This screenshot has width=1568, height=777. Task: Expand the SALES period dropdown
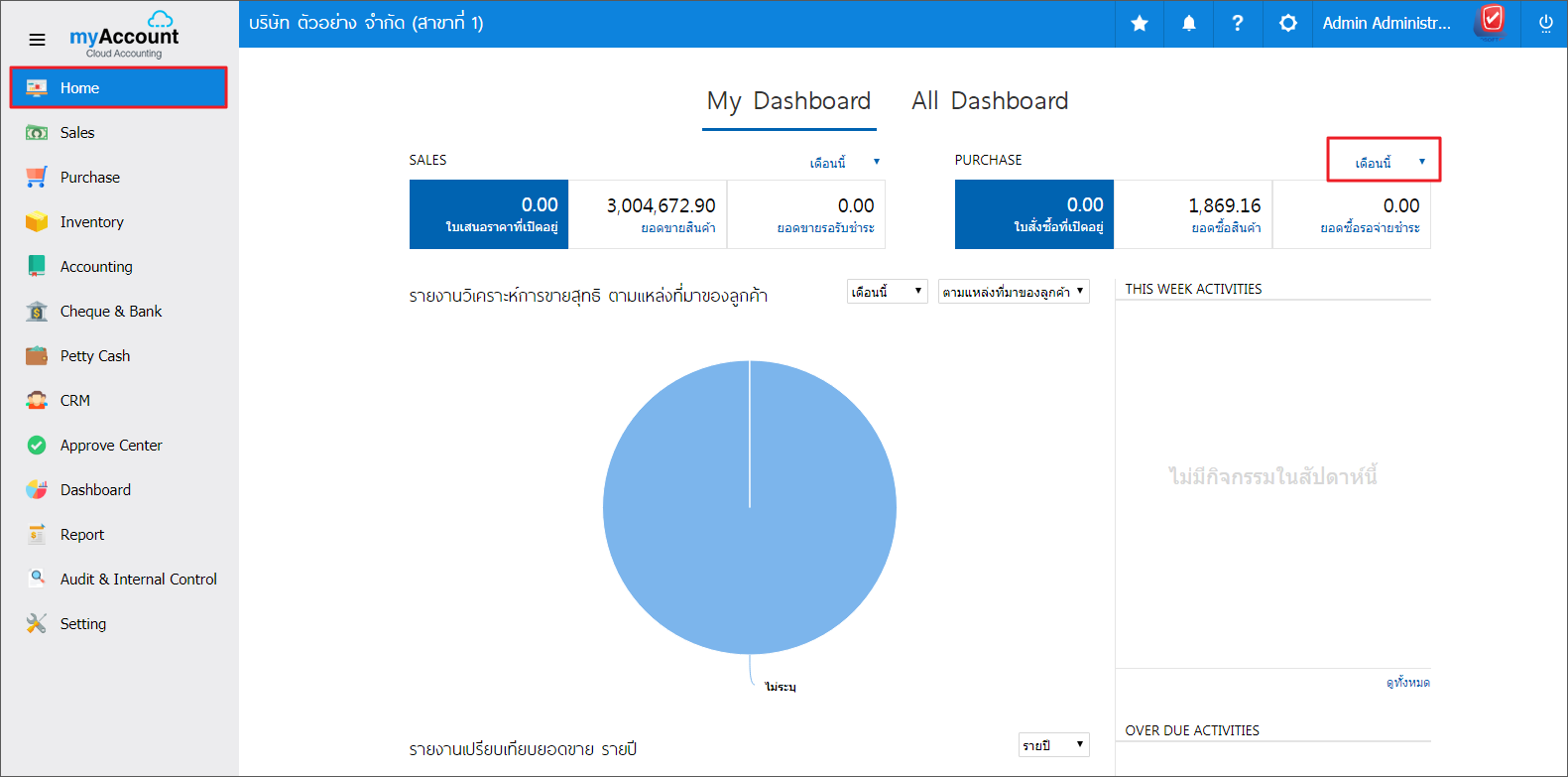844,163
